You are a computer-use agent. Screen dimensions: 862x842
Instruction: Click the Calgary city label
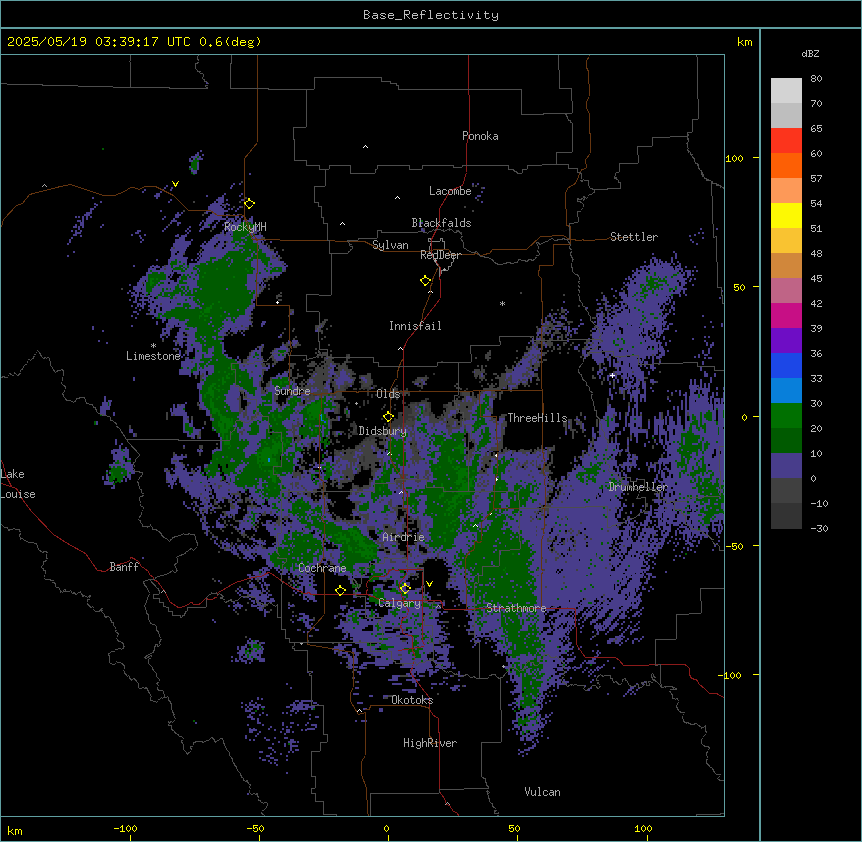pyautogui.click(x=400, y=603)
